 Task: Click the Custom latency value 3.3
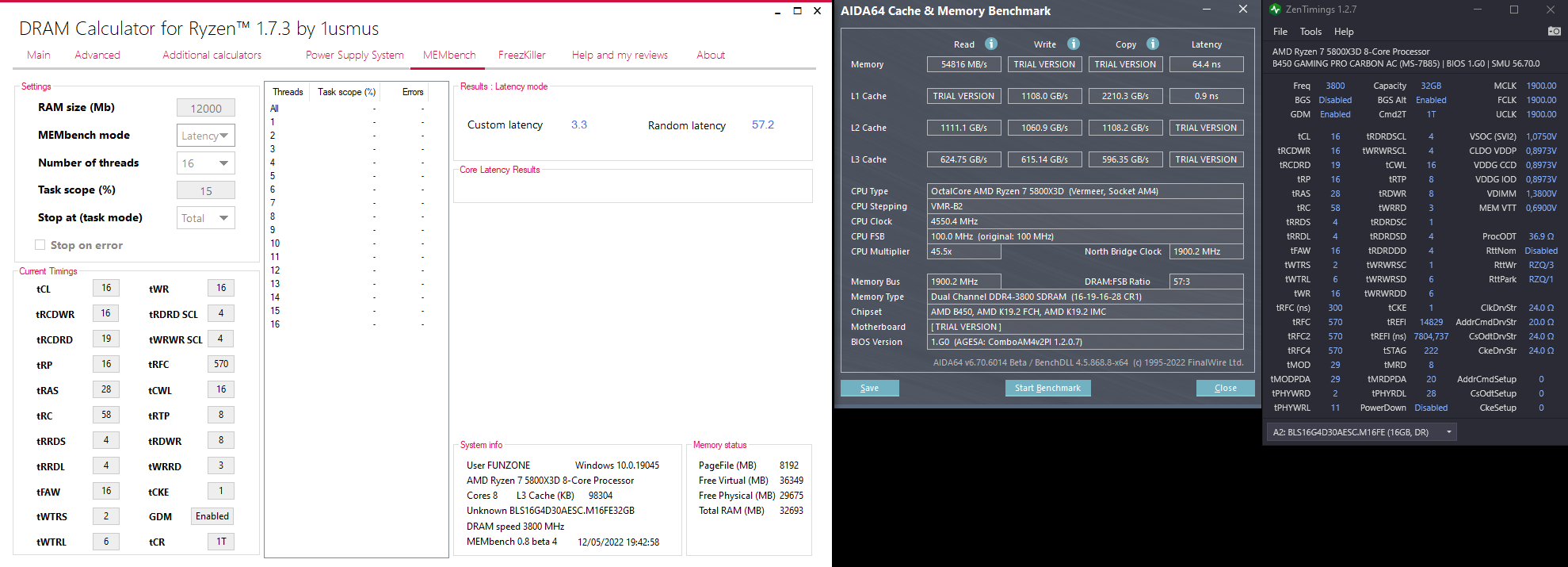(579, 125)
